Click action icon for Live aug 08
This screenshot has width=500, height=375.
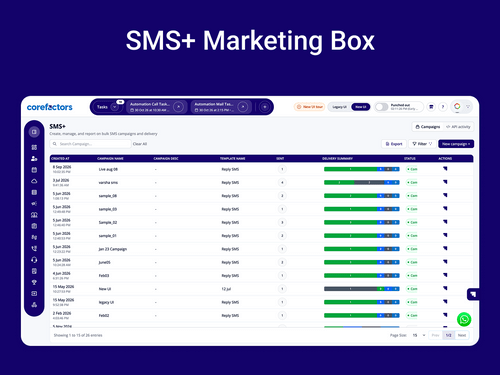[445, 169]
